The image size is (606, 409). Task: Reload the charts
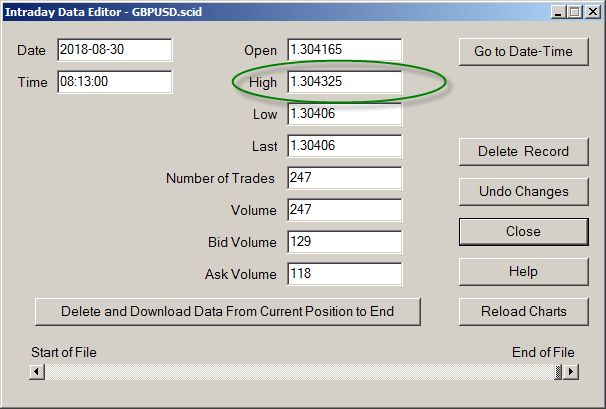524,312
